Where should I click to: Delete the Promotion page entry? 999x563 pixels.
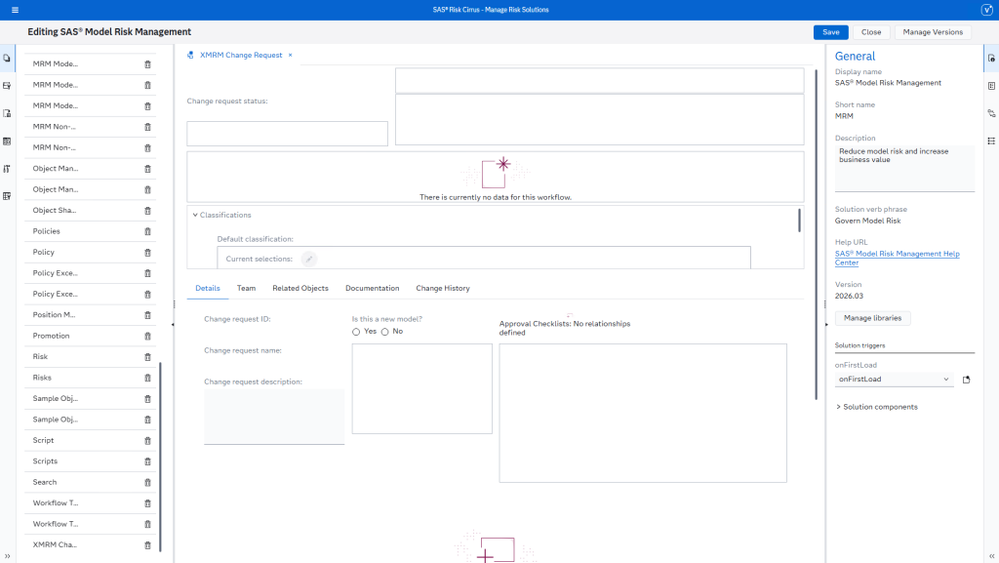(x=147, y=336)
